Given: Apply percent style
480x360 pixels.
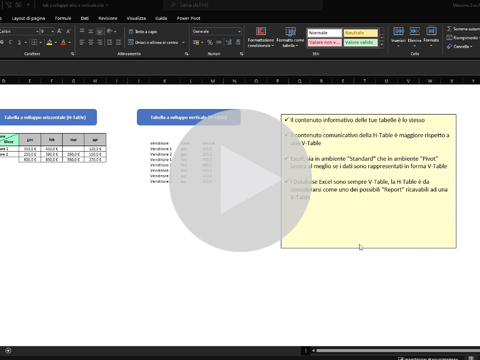Looking at the screenshot, I should coord(210,42).
